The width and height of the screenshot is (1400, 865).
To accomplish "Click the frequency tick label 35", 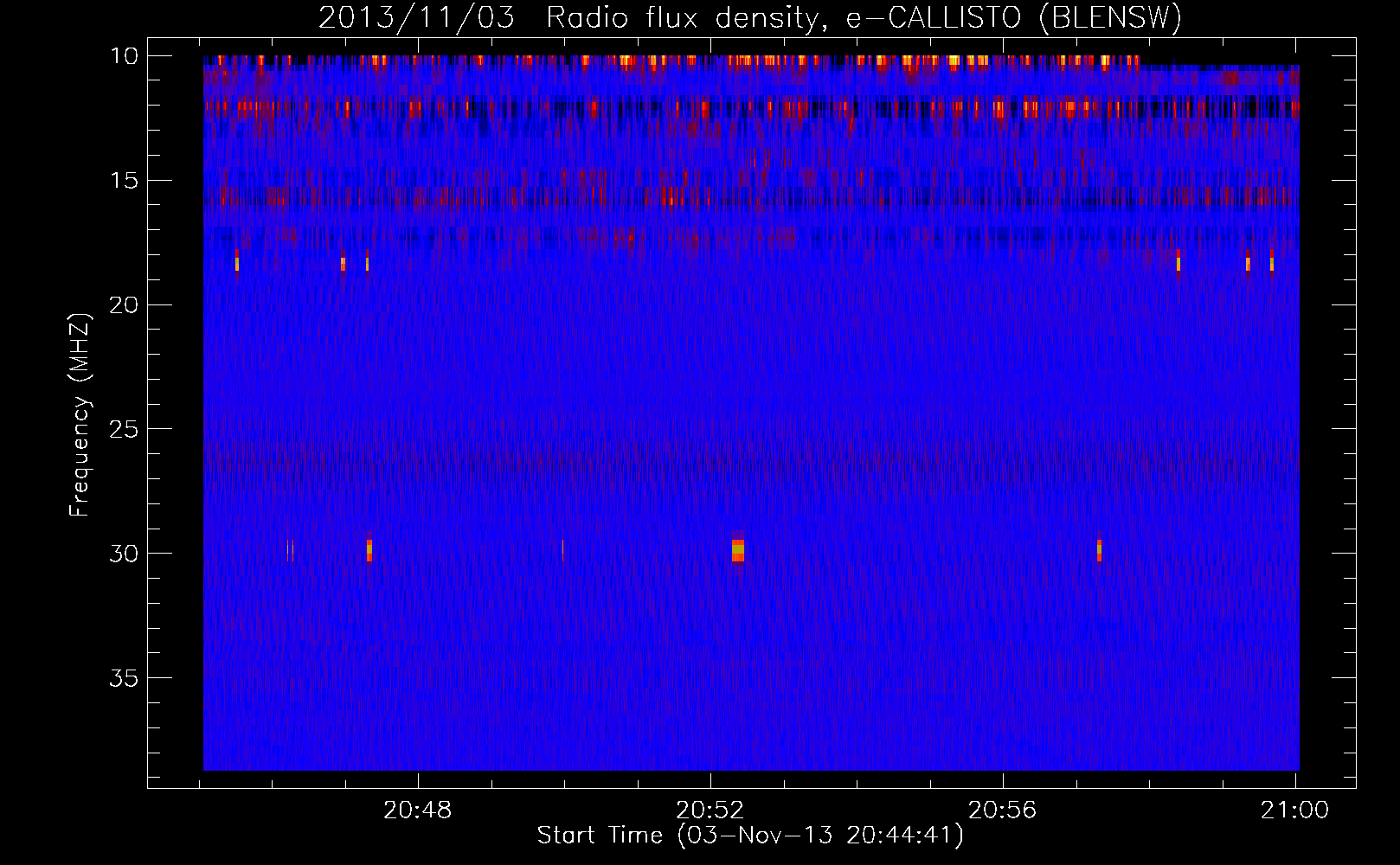I will click(x=125, y=677).
